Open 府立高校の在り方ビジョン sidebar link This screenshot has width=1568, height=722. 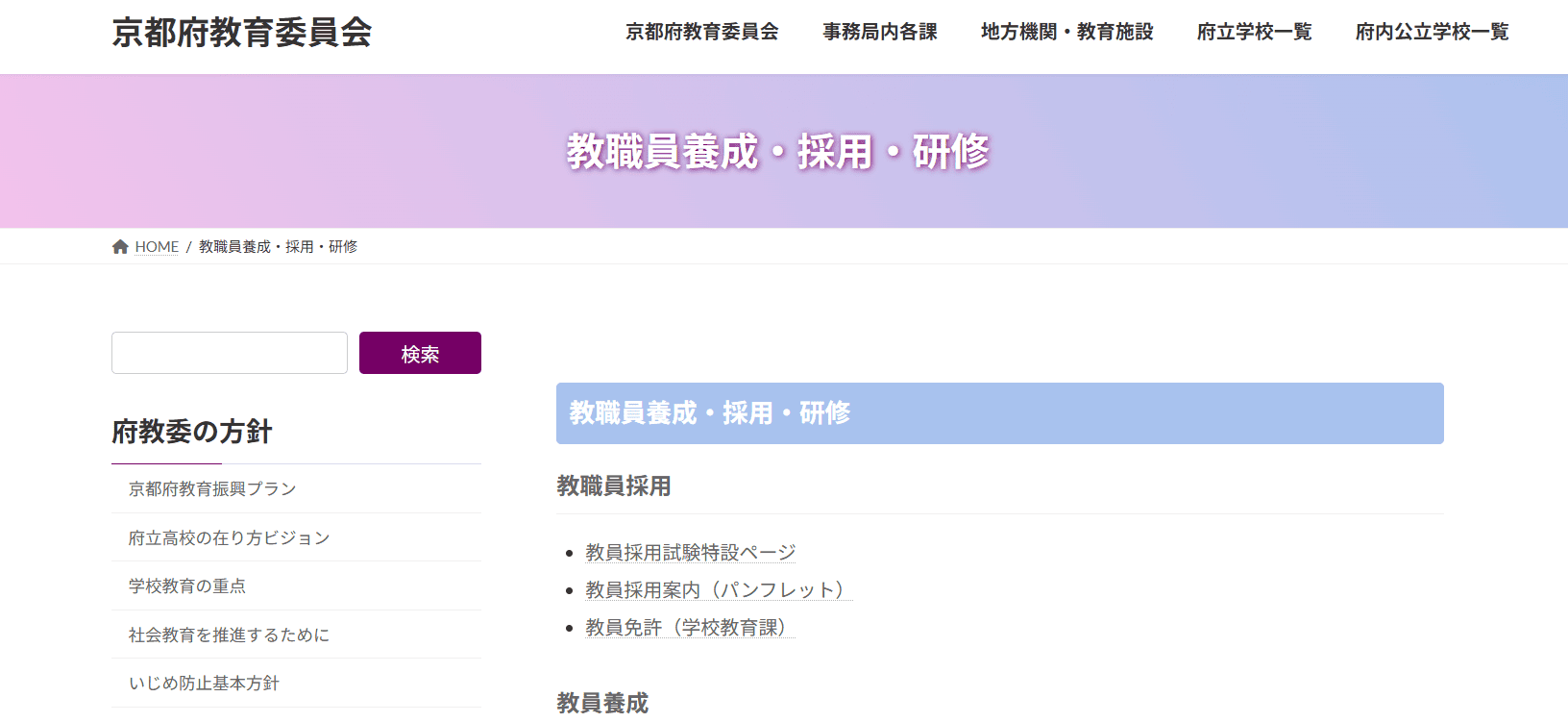[296, 537]
